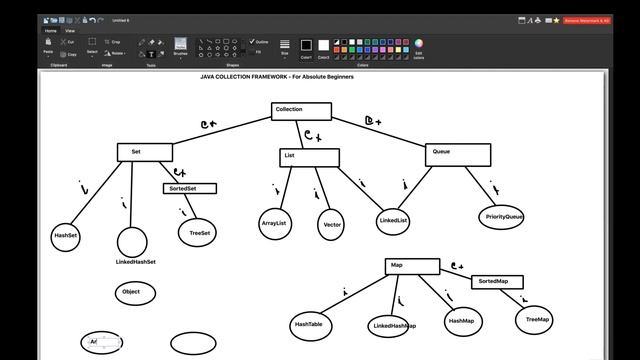The image size is (640, 360).
Task: Click the ArrayList label
Action: pos(274,223)
